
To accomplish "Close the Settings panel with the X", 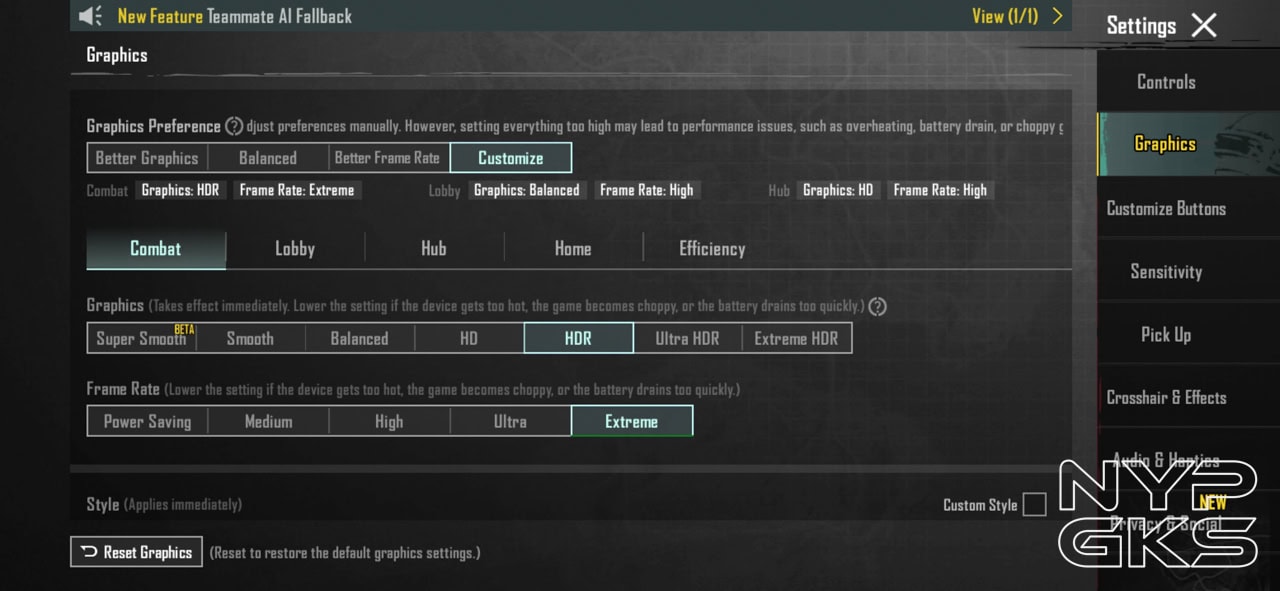I will pyautogui.click(x=1204, y=26).
